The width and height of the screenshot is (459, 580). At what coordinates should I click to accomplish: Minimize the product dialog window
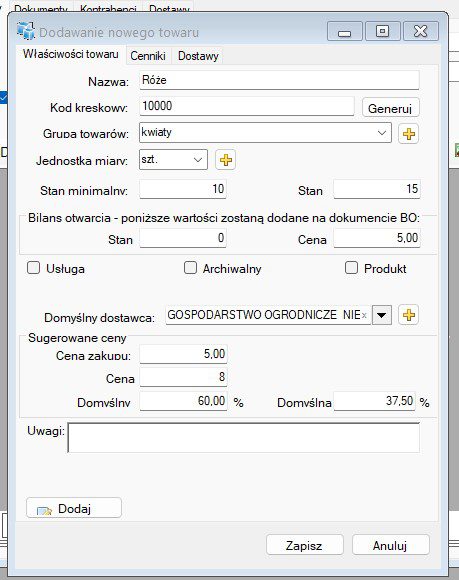[344, 31]
